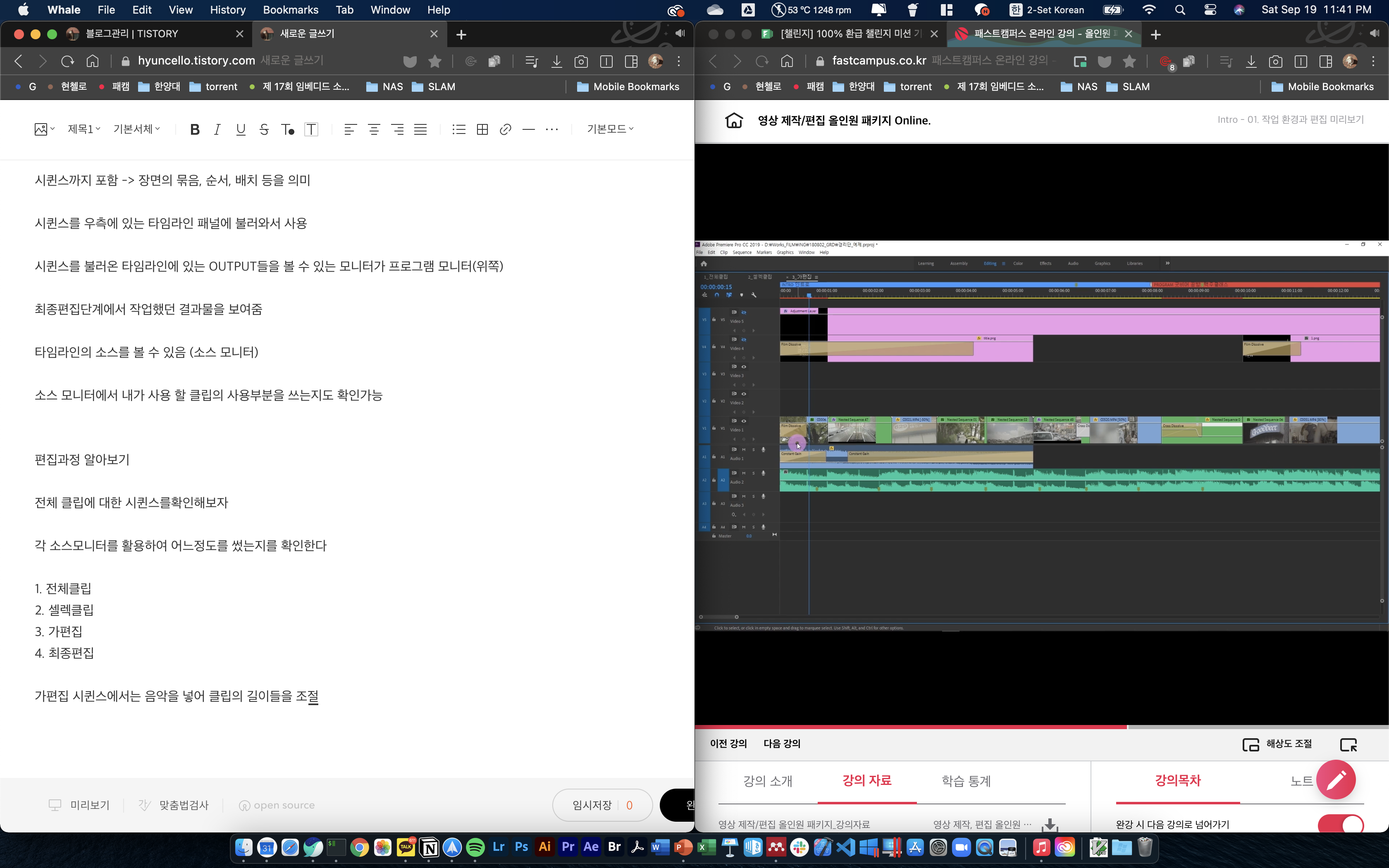This screenshot has width=1389, height=868.
Task: Download the 강의자료 file with the download icon
Action: (1050, 825)
